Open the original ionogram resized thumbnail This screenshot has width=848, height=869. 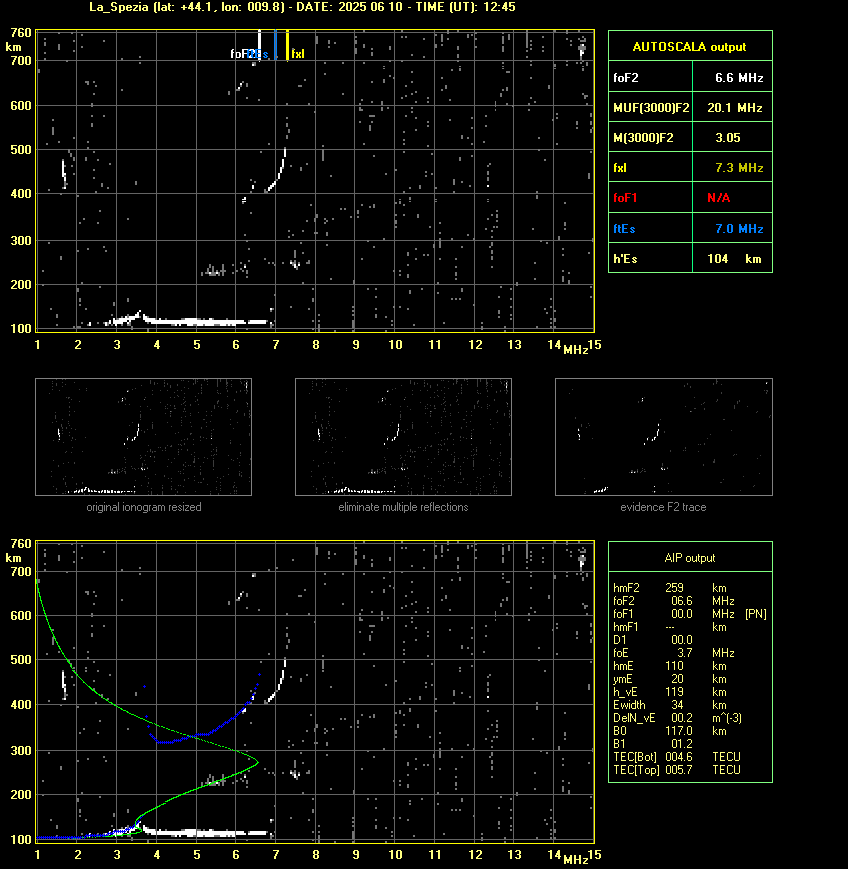(x=144, y=437)
